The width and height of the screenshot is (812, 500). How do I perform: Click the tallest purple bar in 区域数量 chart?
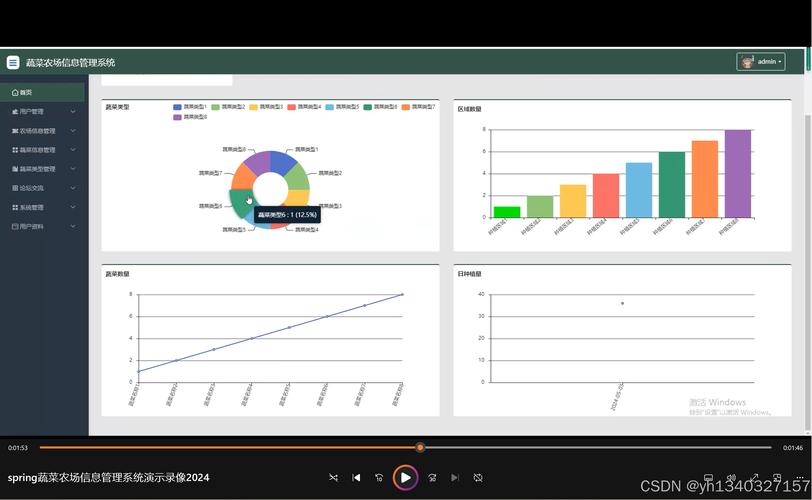click(737, 174)
